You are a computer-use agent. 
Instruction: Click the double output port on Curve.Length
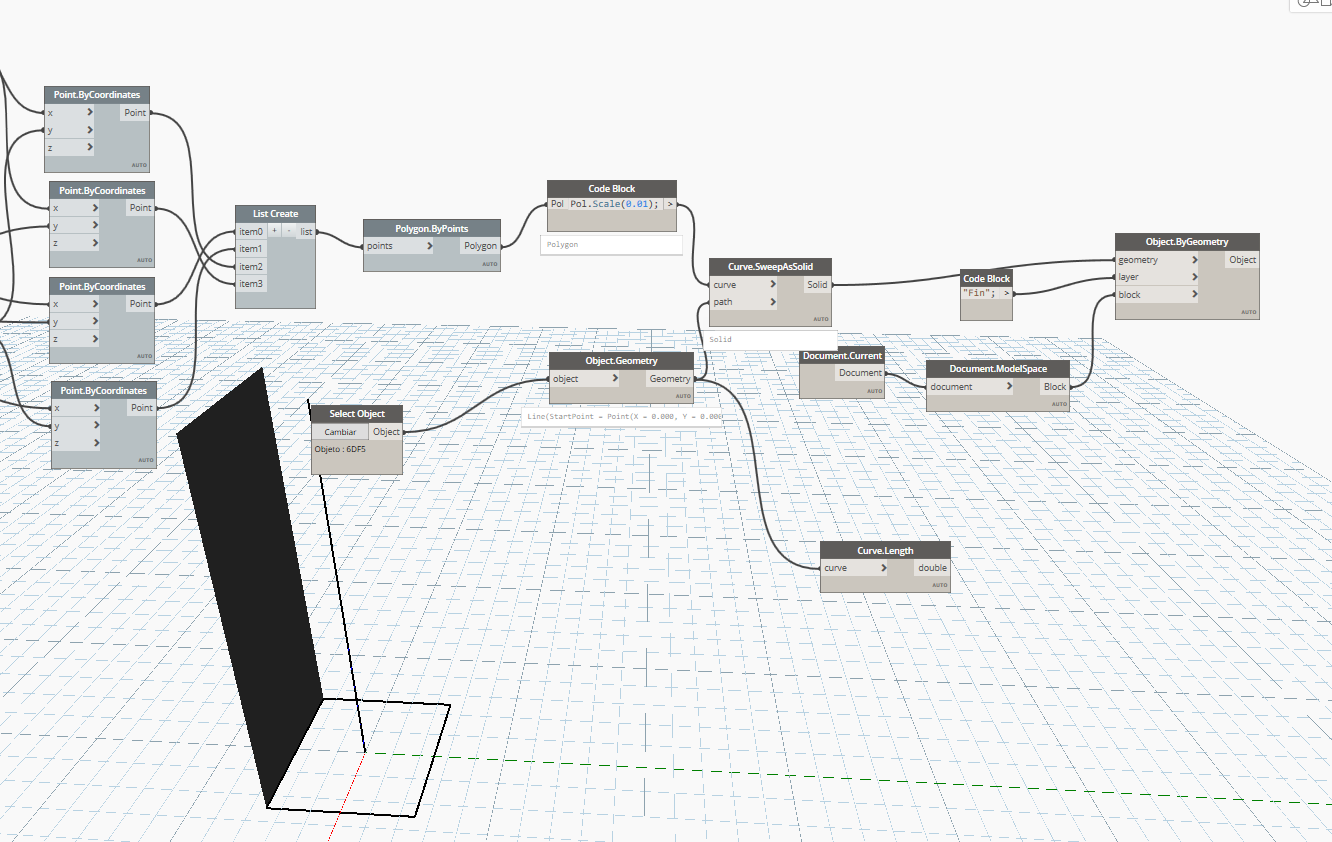pyautogui.click(x=932, y=568)
